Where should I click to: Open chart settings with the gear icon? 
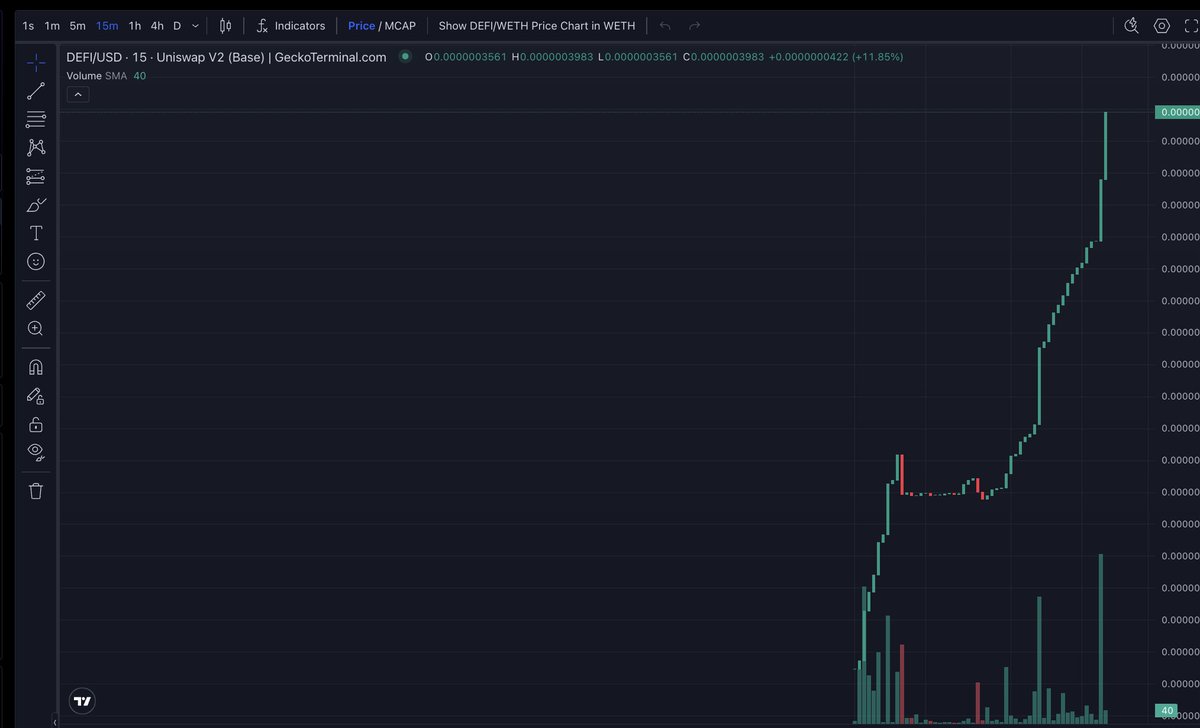coord(1161,25)
